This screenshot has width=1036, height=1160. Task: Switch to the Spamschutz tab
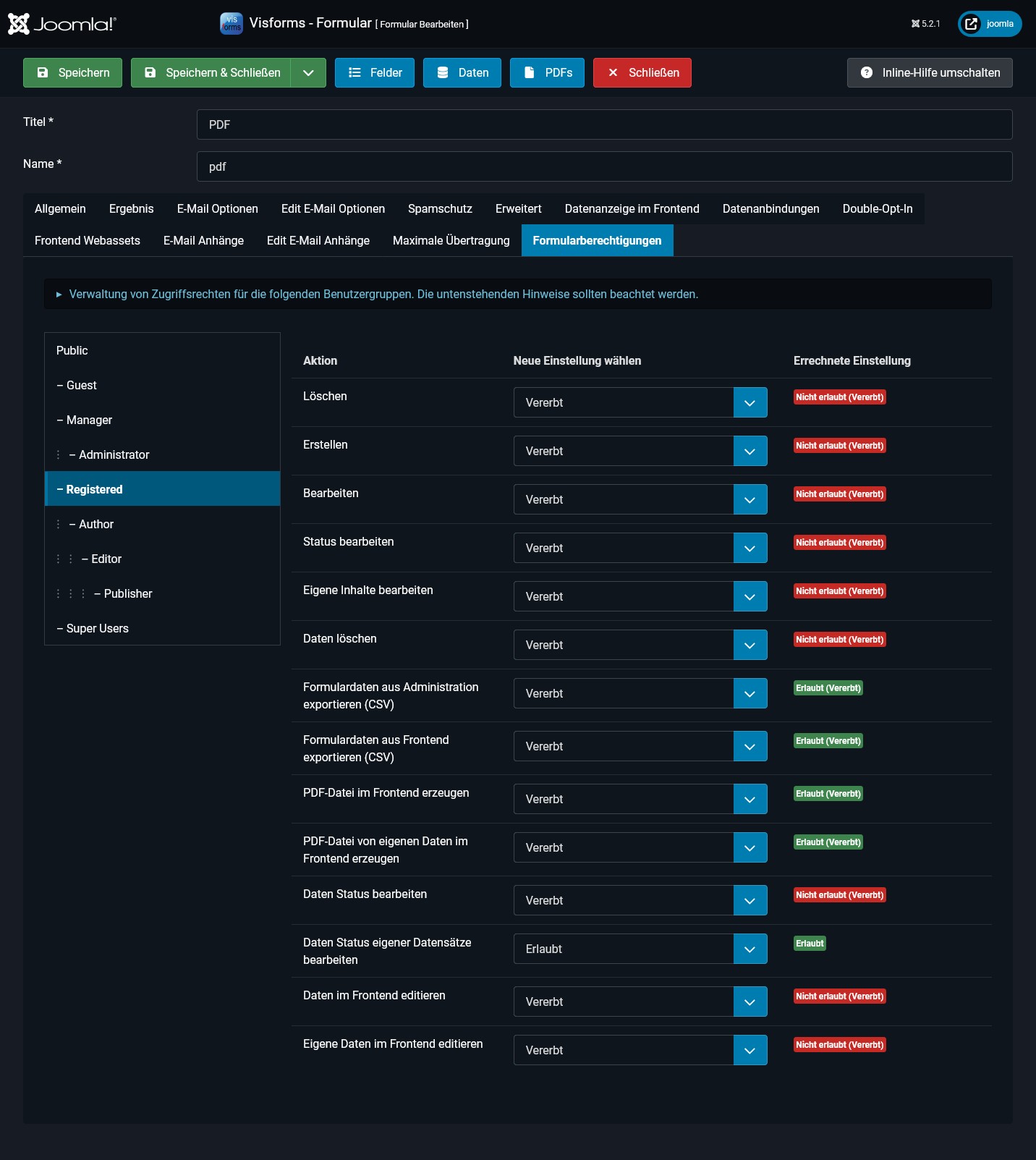440,209
